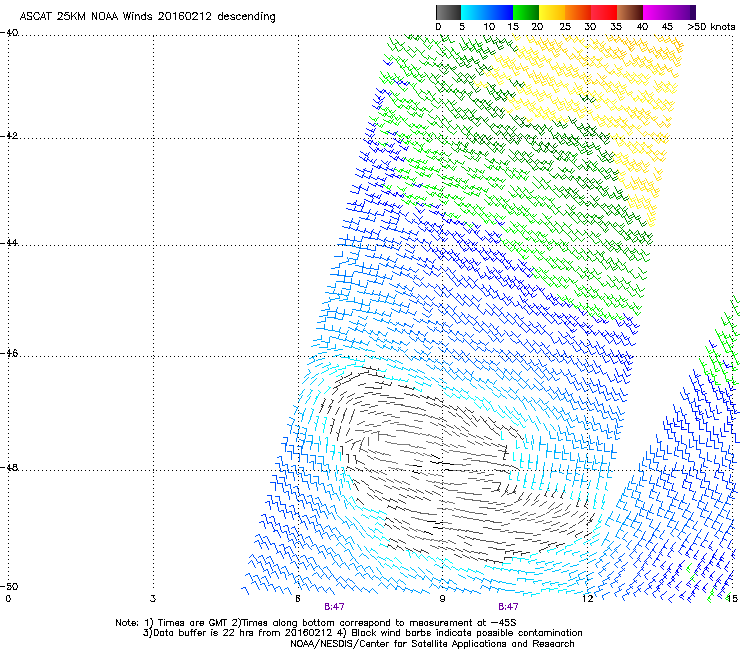Screen dimensions: 740x650
Task: Click the dark blue segment of the legend bar
Action: point(500,12)
